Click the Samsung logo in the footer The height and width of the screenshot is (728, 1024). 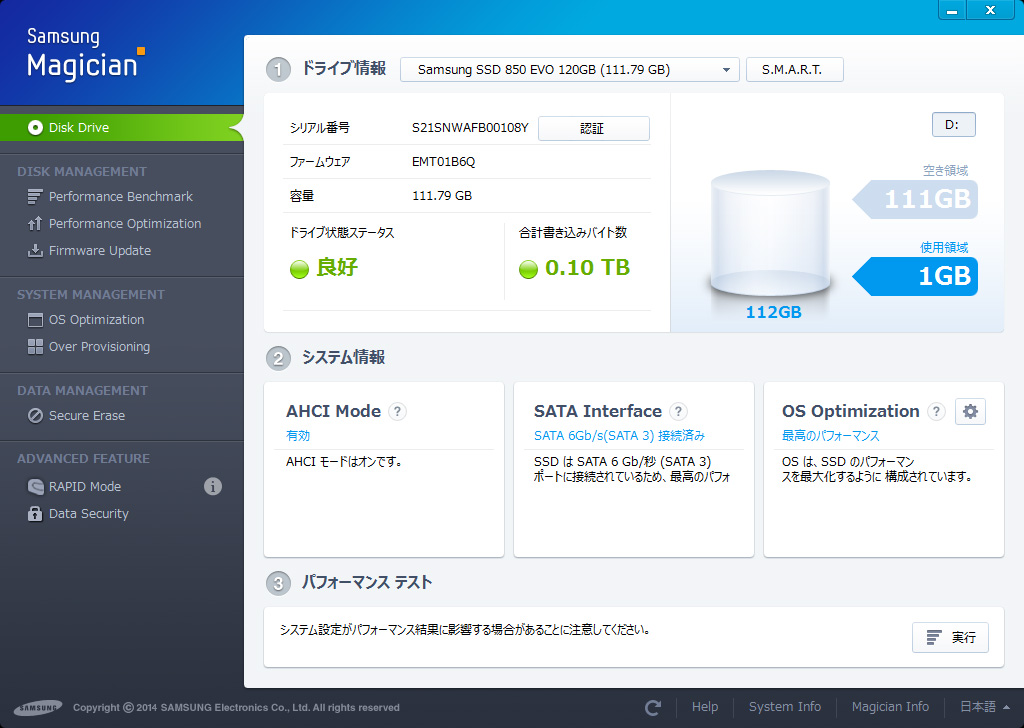pos(39,708)
